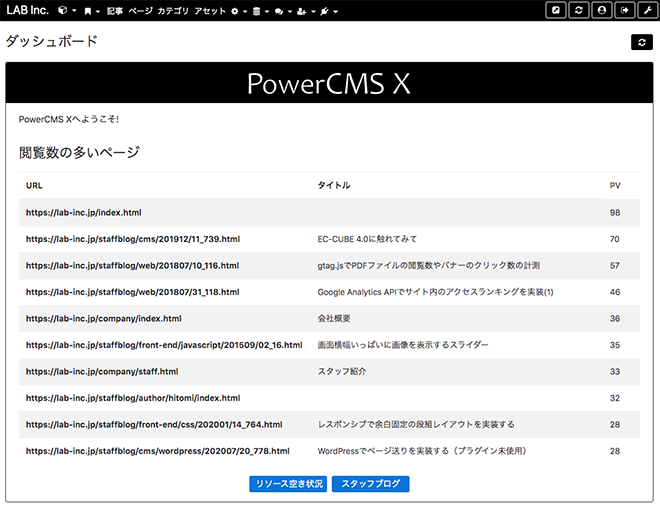Open the cube workspace dropdown menu

(x=67, y=11)
